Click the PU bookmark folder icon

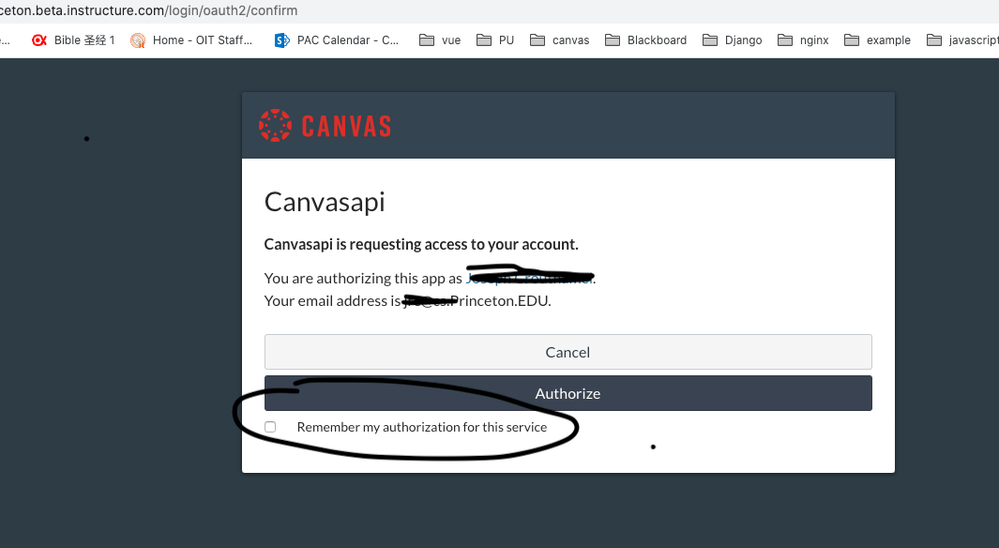click(x=484, y=40)
